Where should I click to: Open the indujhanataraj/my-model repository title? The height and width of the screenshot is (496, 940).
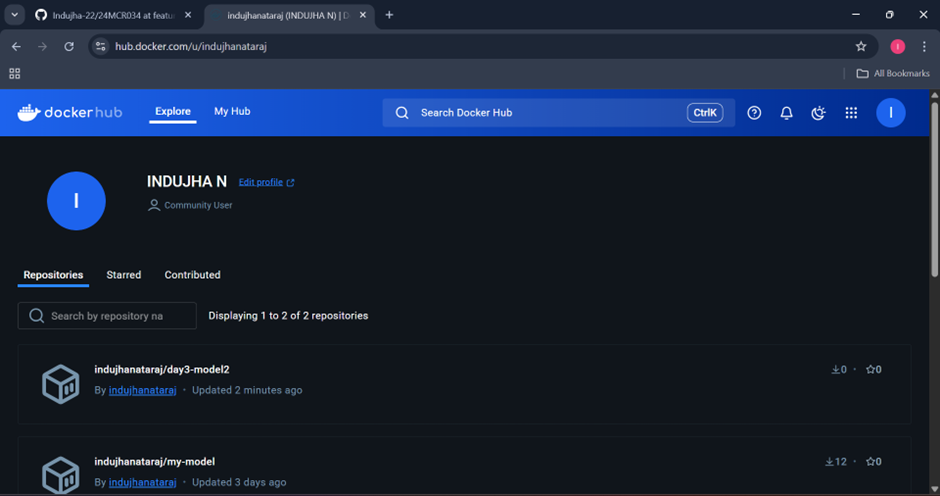click(155, 462)
